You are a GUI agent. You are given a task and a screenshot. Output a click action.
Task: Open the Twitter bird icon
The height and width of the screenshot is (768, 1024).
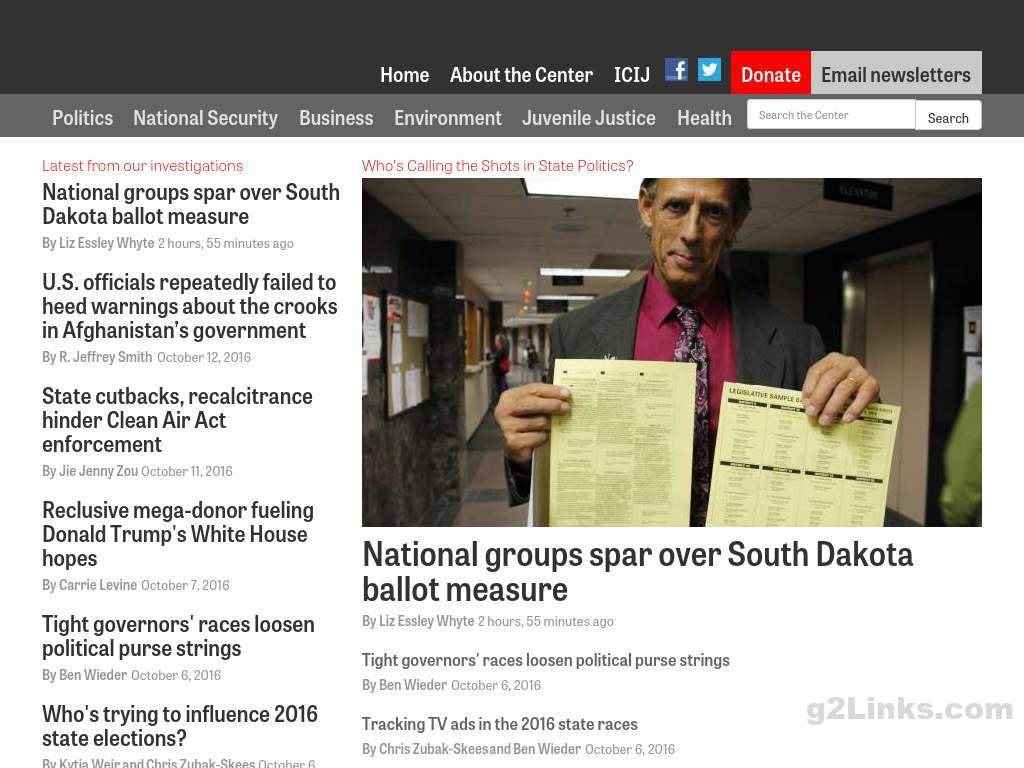(x=709, y=69)
